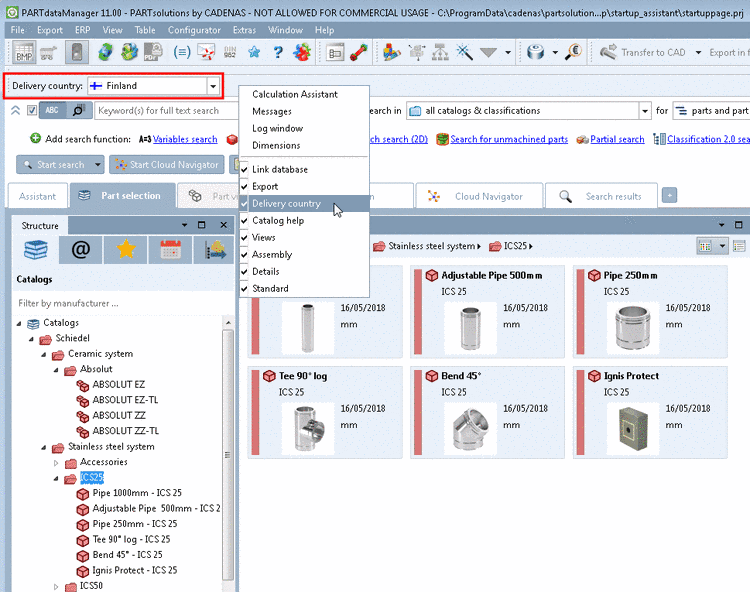Toggle the Catalog help menu entry
Viewport: 750px width, 592px height.
[x=277, y=221]
